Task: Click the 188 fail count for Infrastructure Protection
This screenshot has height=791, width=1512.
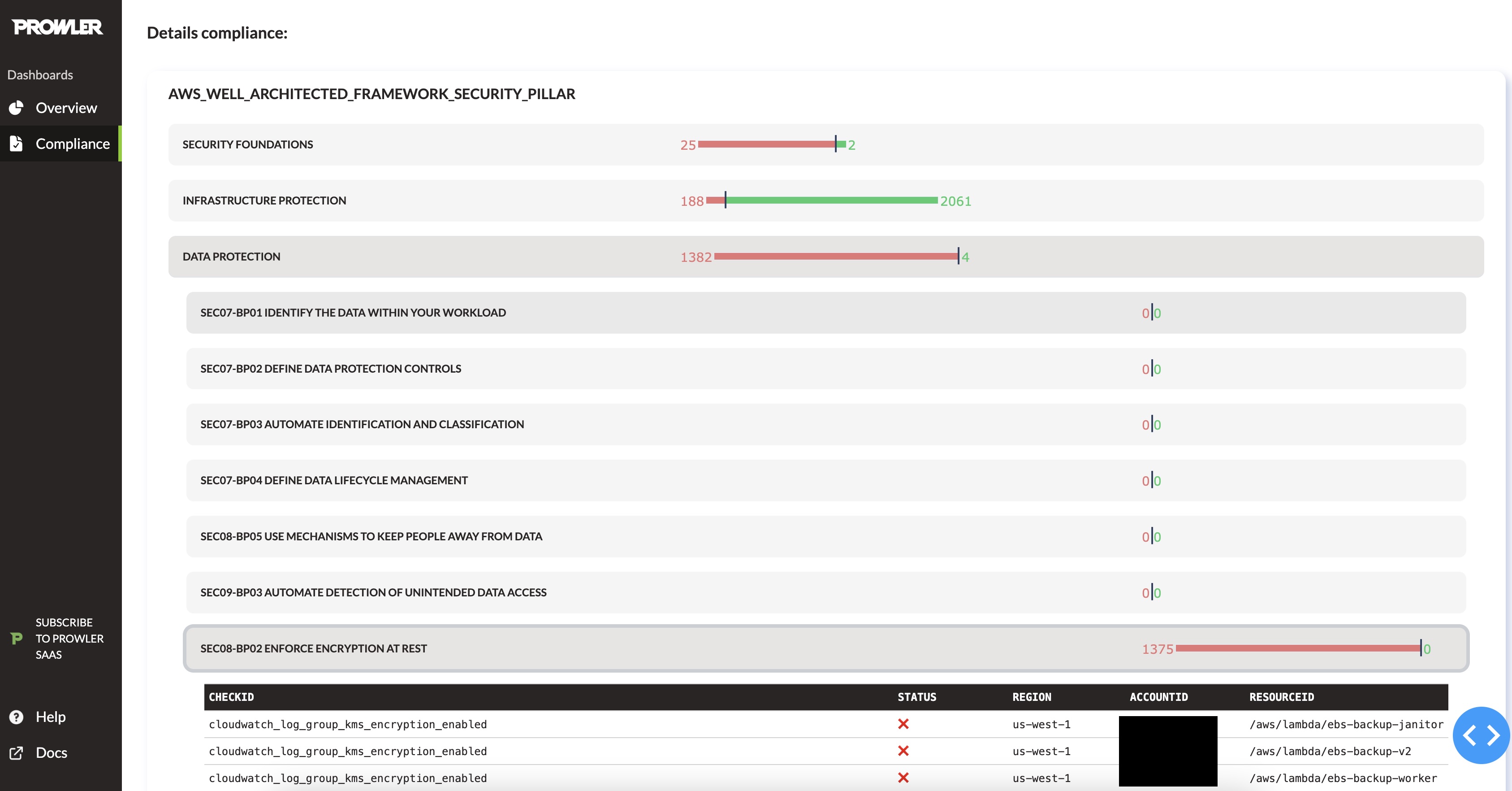Action: coord(692,201)
